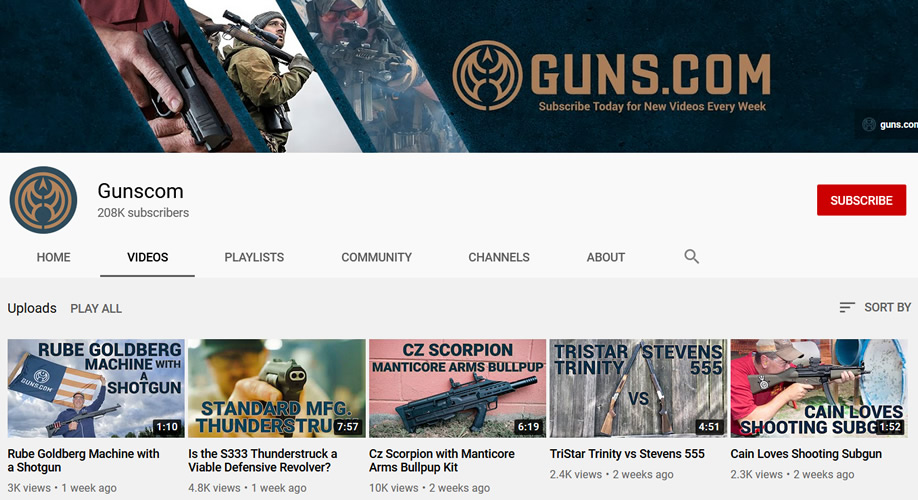Click Play All next to Uploads
This screenshot has width=918, height=500.
(96, 309)
